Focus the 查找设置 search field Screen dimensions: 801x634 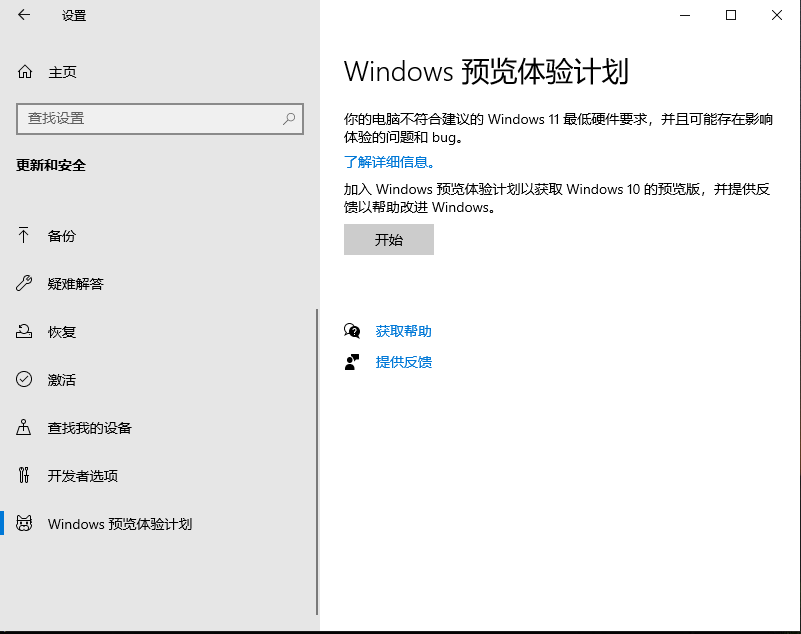click(x=160, y=119)
